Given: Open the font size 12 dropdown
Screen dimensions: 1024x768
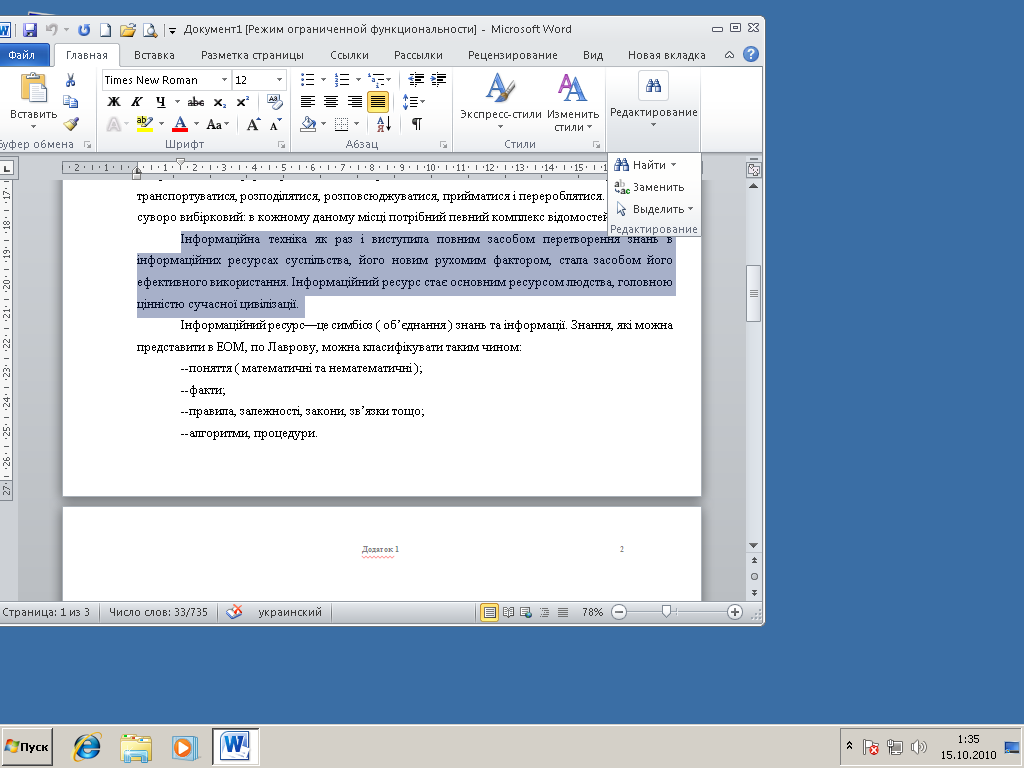Looking at the screenshot, I should [280, 80].
